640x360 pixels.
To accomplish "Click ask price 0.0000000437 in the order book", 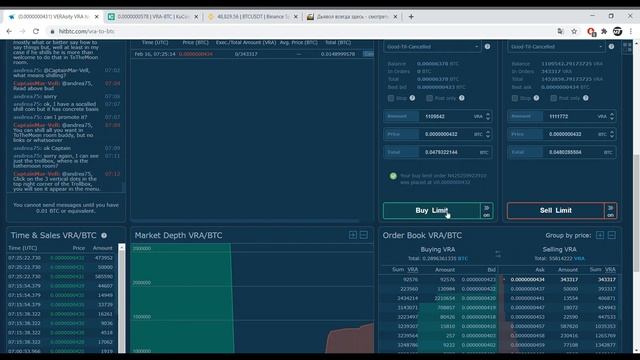I will tap(527, 289).
